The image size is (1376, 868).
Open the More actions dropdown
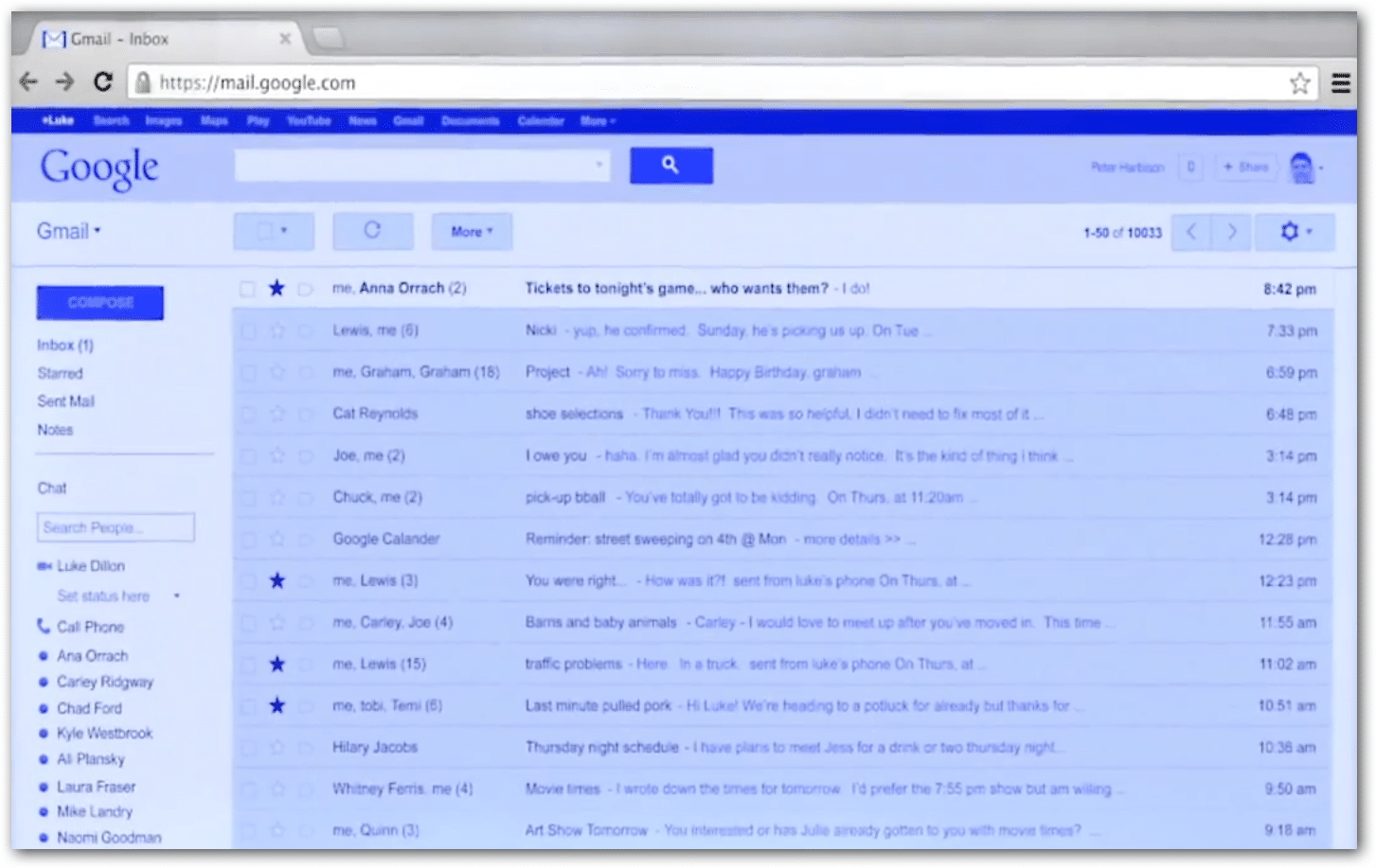click(x=472, y=231)
